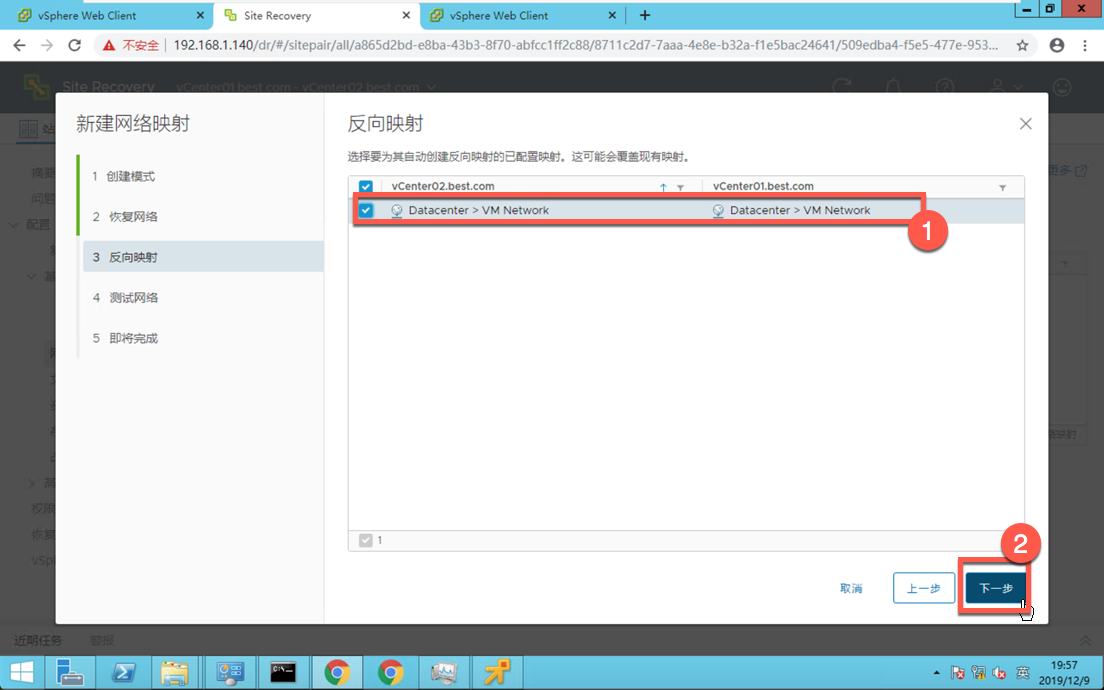The height and width of the screenshot is (690, 1104).
Task: Open Command Prompt from taskbar
Action: (x=283, y=673)
